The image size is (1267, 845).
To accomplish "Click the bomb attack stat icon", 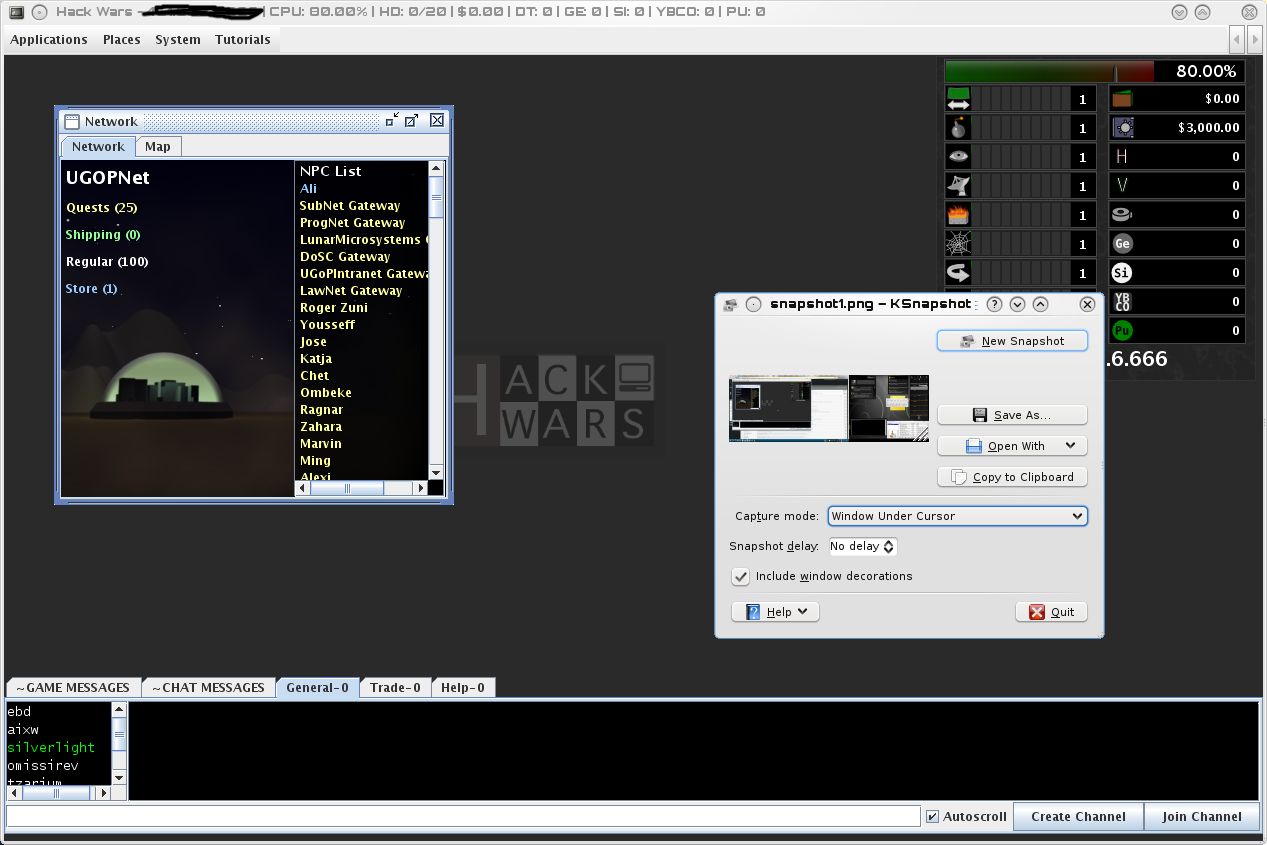I will pyautogui.click(x=958, y=128).
